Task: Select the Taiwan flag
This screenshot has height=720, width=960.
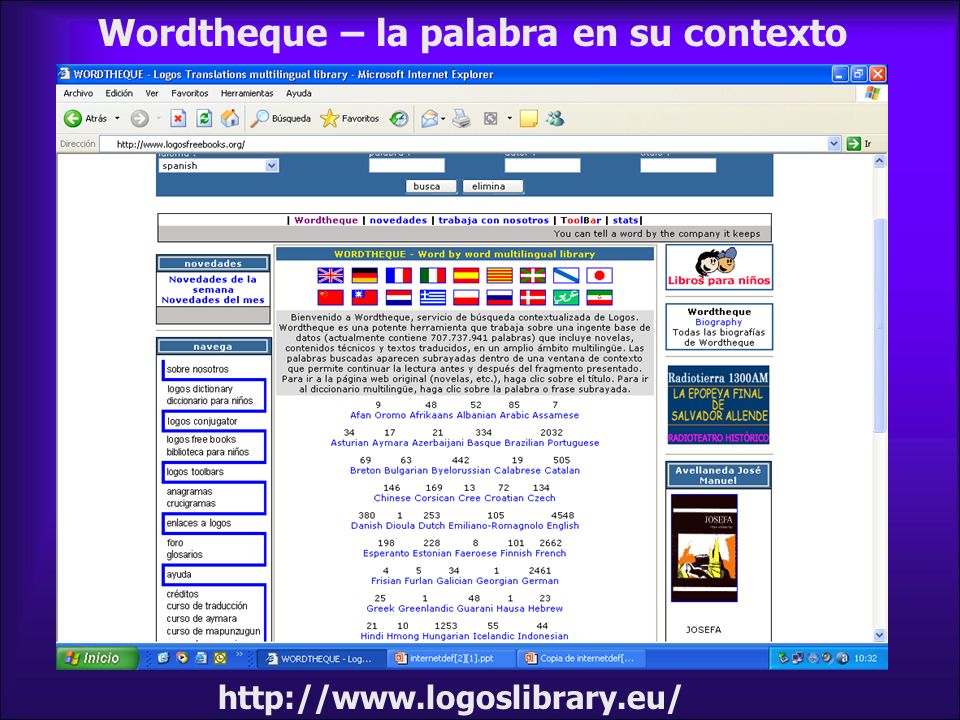Action: [x=365, y=298]
